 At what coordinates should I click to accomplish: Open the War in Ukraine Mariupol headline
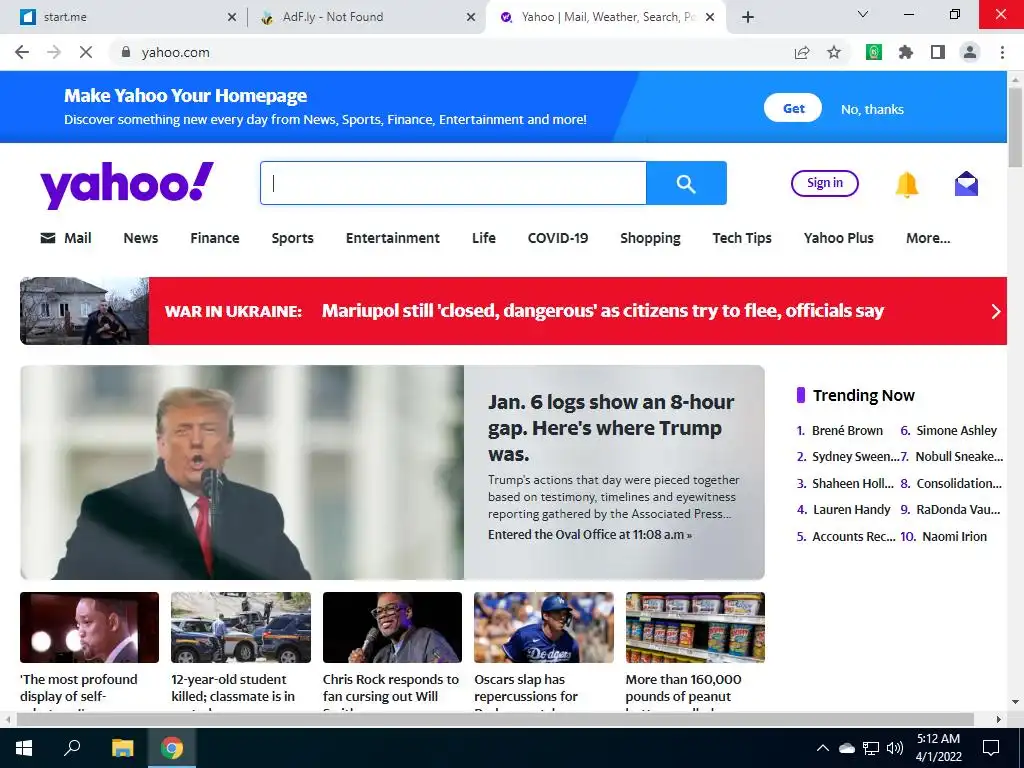tap(603, 311)
